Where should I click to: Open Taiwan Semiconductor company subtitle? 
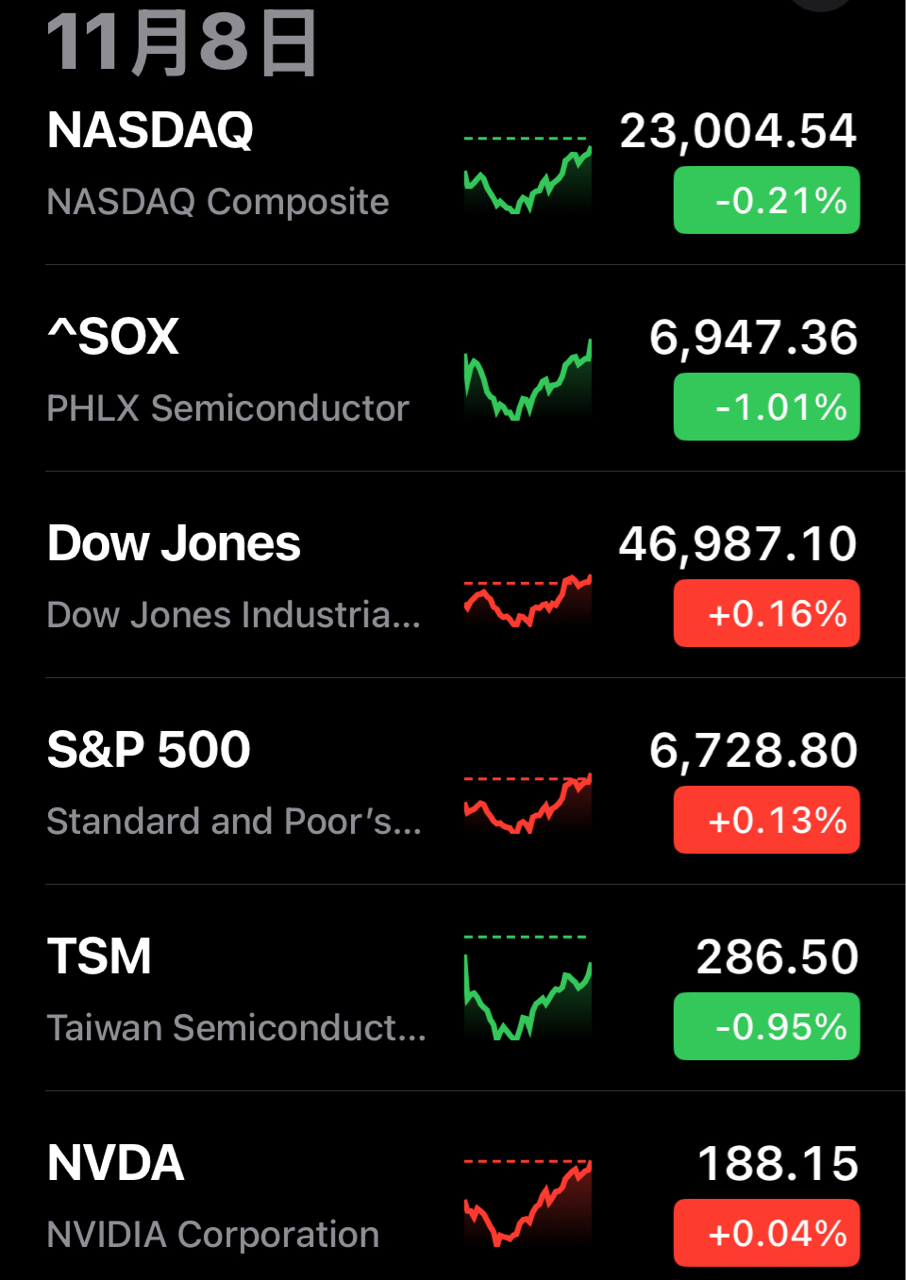(236, 1028)
